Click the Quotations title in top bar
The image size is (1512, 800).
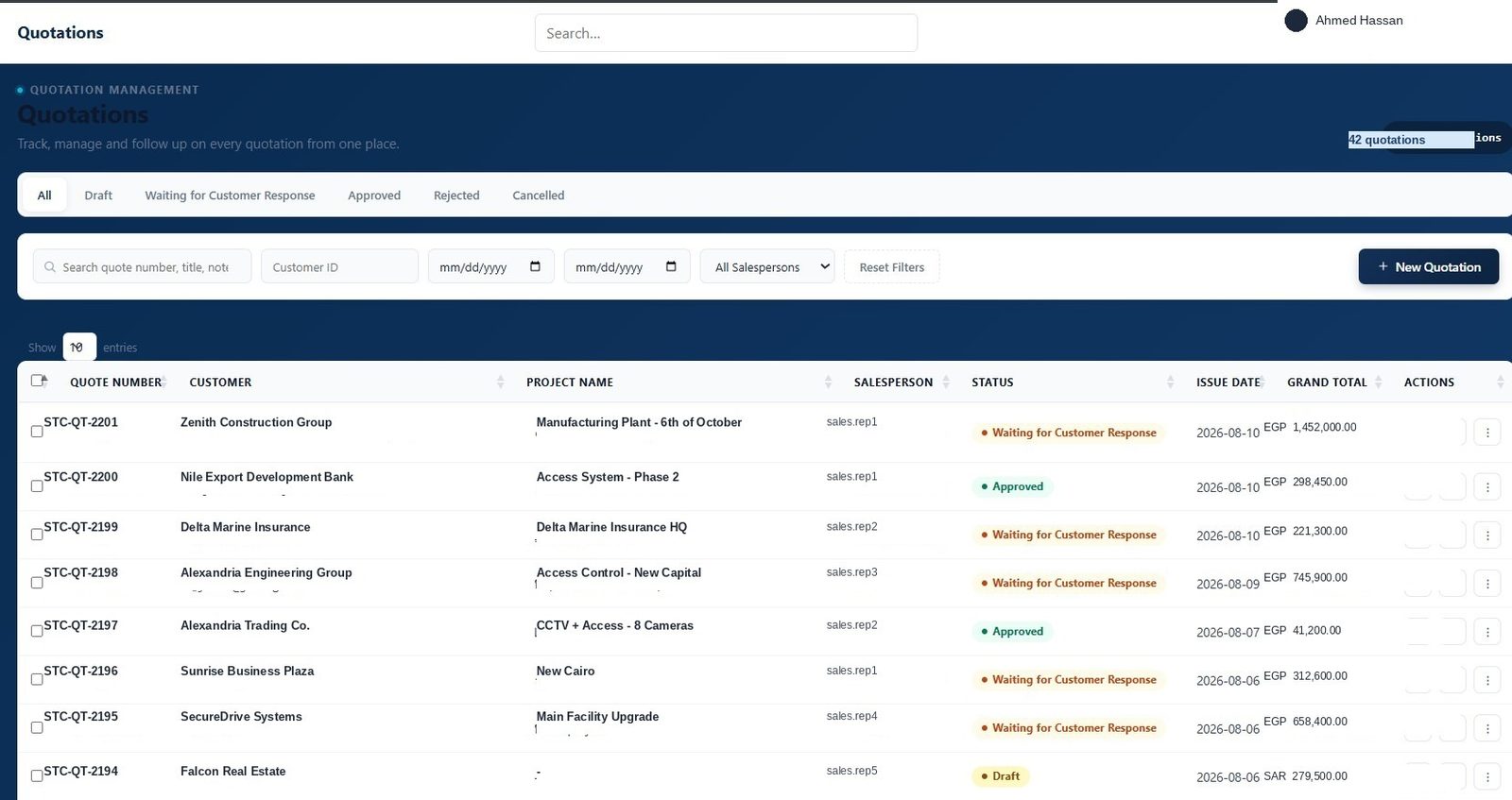tap(60, 32)
